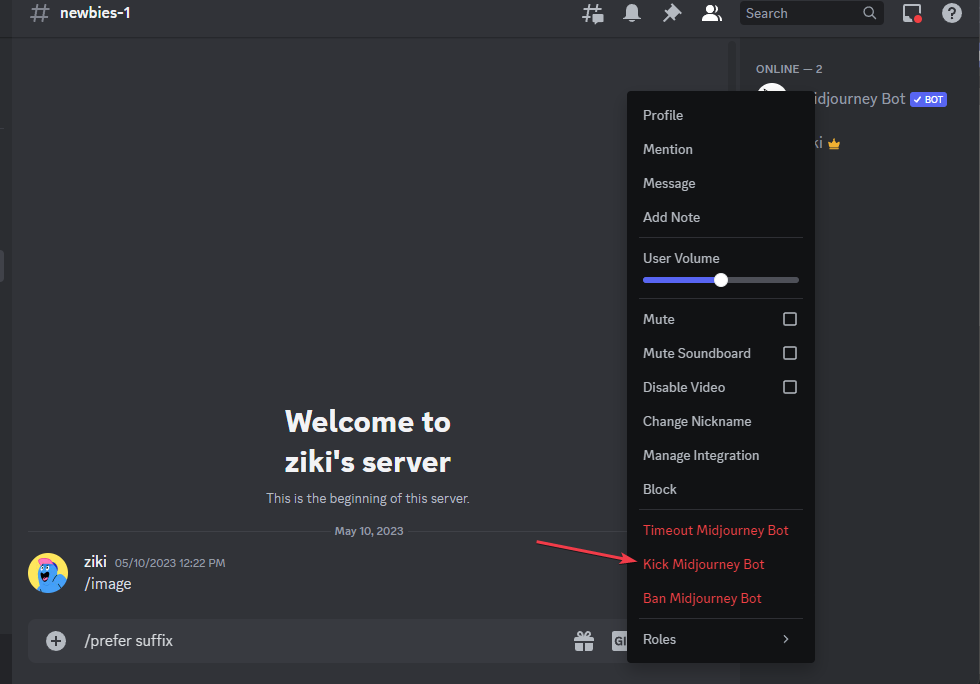Click the notification bell icon
Screen dimensions: 980x684
(x=632, y=13)
